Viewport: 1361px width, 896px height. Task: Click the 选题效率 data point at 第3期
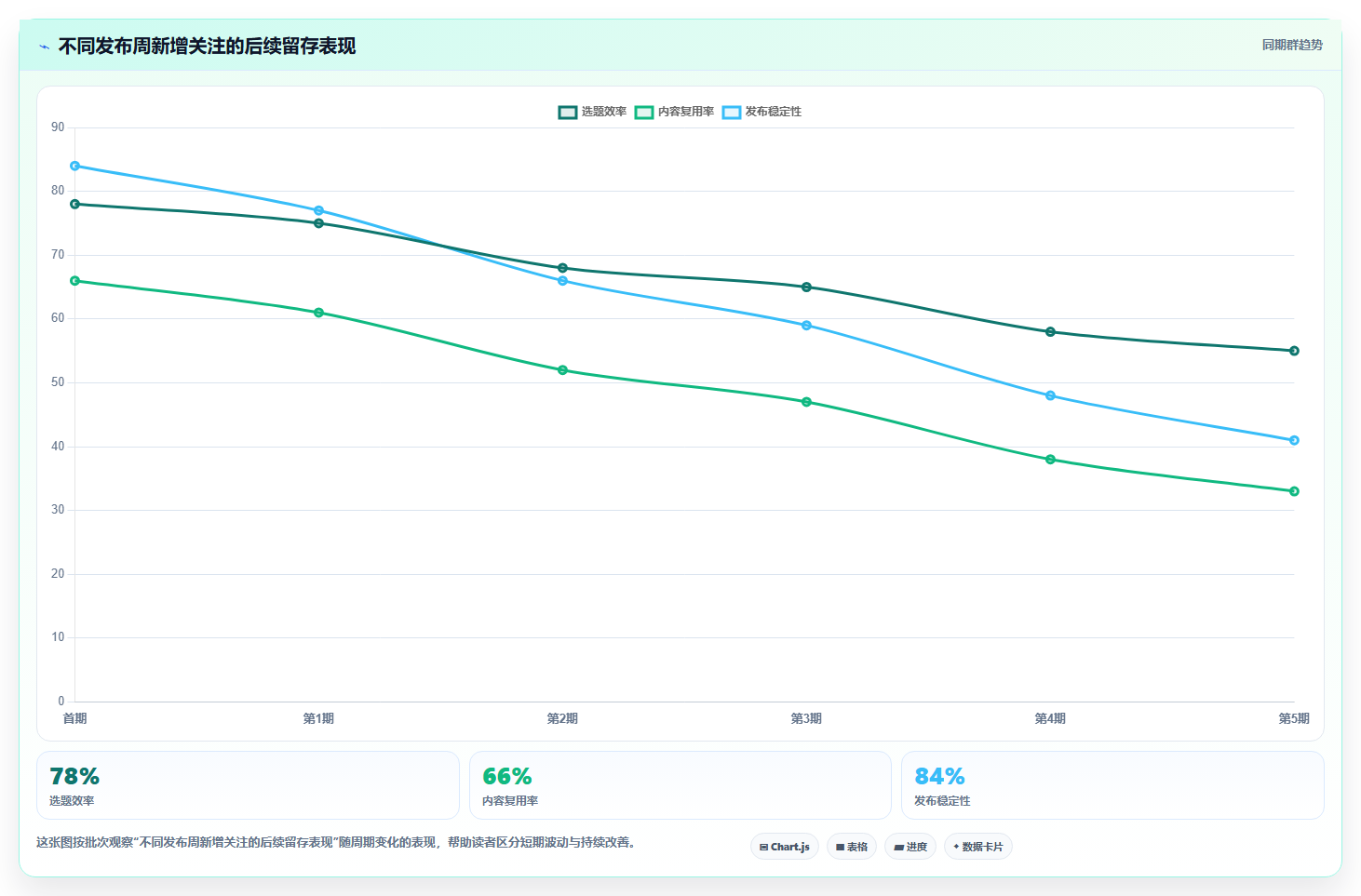coord(807,288)
